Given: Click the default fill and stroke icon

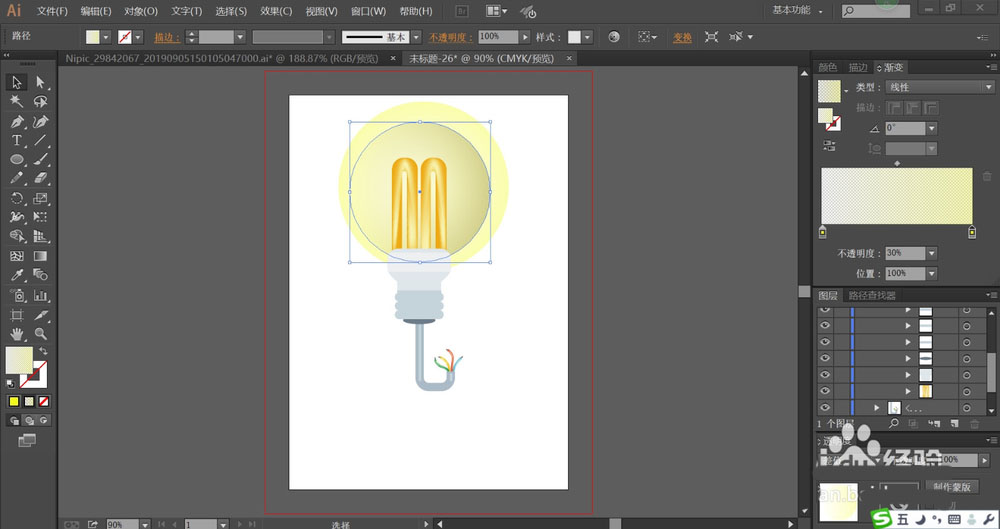Looking at the screenshot, I should (10, 384).
